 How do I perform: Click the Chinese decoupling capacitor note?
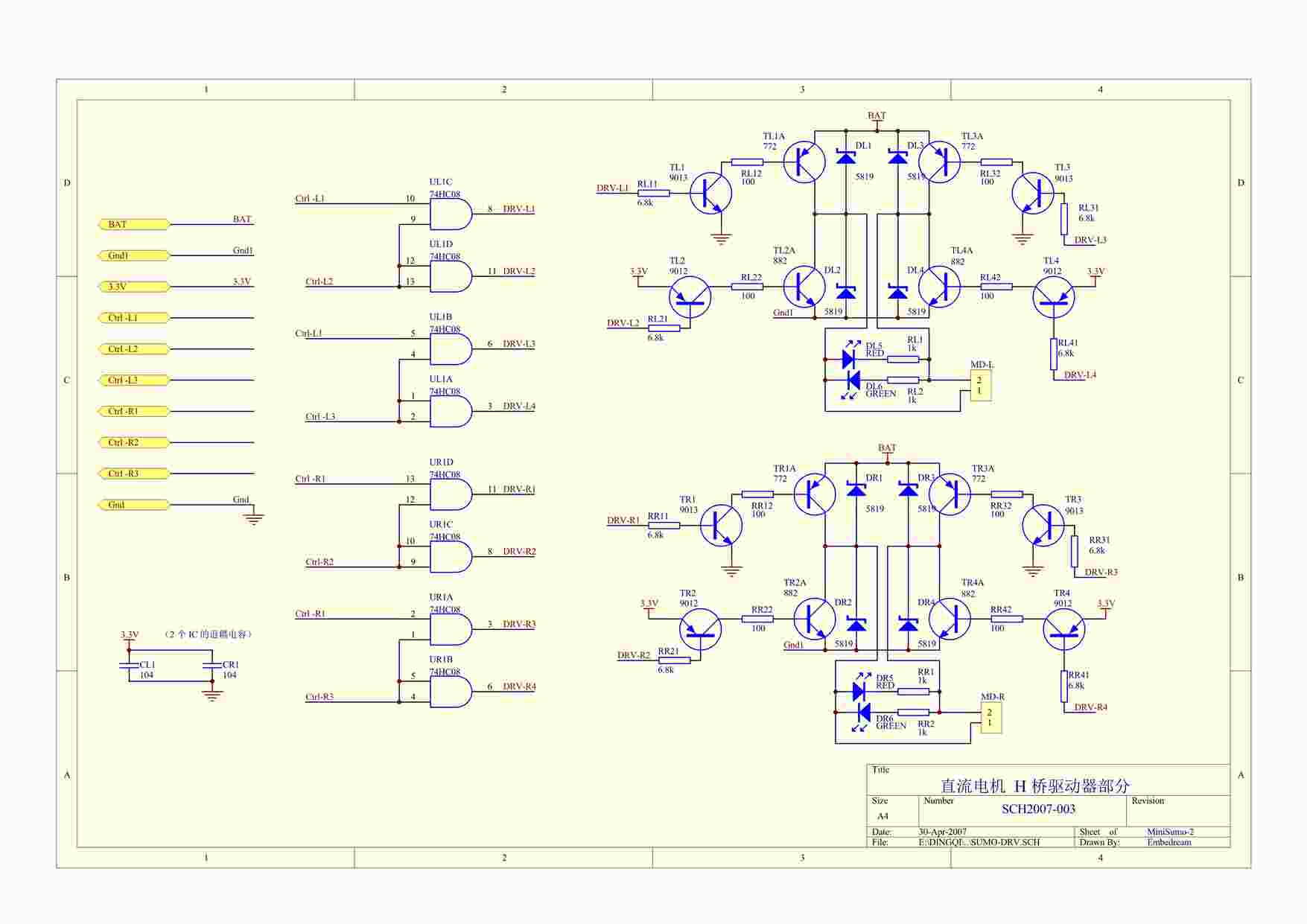click(x=209, y=634)
